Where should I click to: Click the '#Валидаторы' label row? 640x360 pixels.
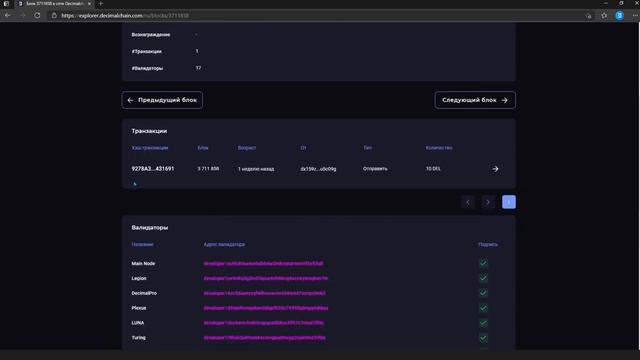click(147, 68)
